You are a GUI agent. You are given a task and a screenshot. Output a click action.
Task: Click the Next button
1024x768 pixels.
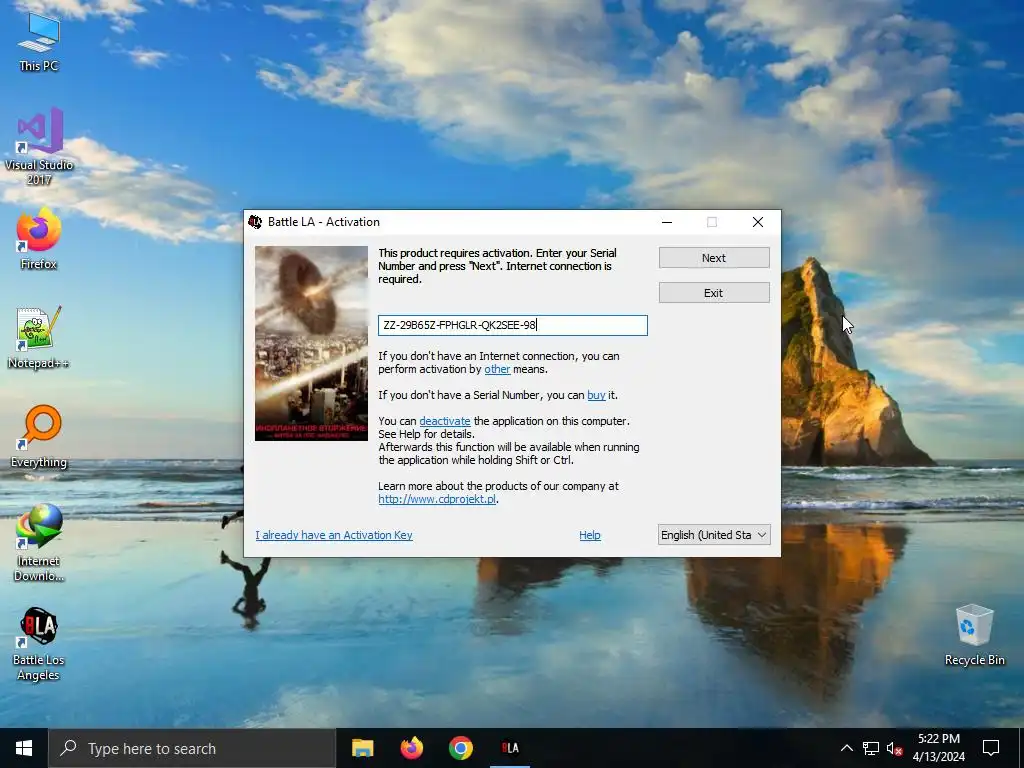[714, 258]
